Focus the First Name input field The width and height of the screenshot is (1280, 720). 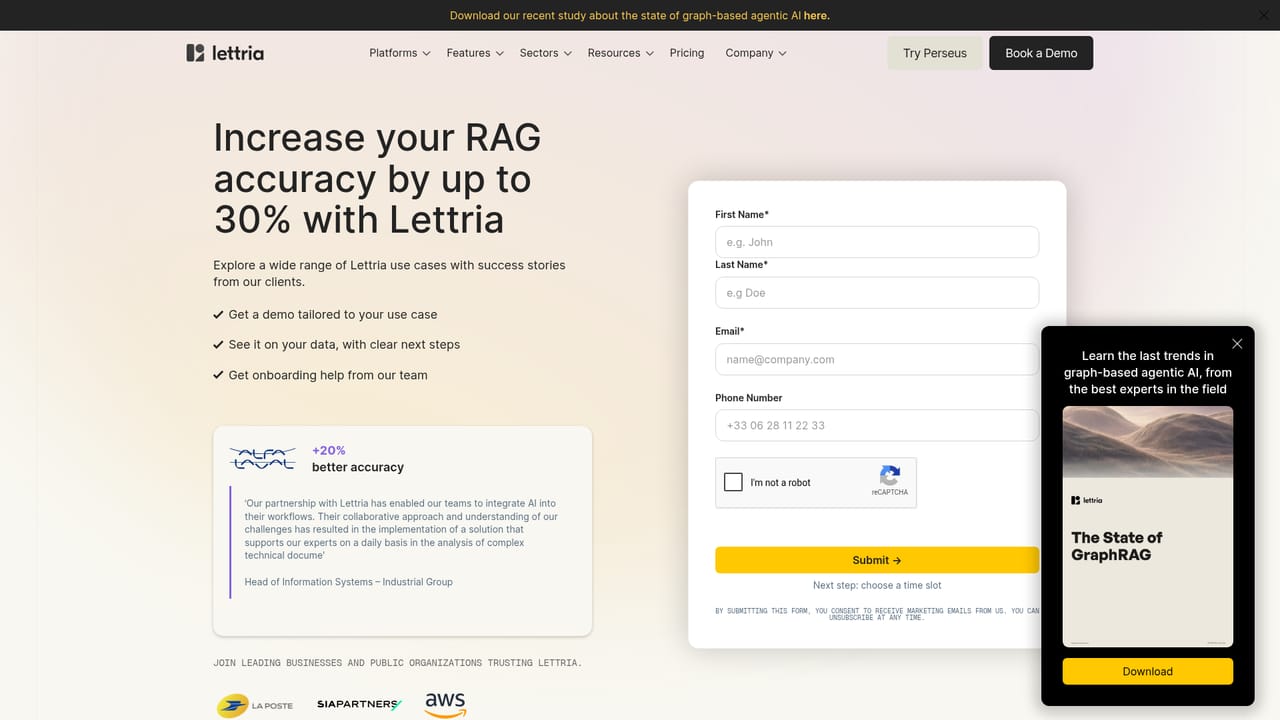click(x=877, y=242)
